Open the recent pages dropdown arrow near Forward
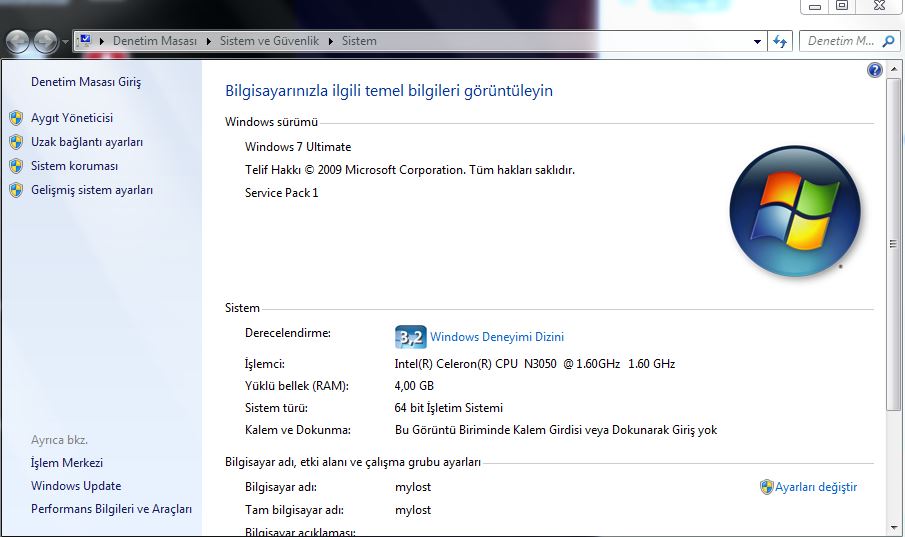The height and width of the screenshot is (537, 905). 65,42
